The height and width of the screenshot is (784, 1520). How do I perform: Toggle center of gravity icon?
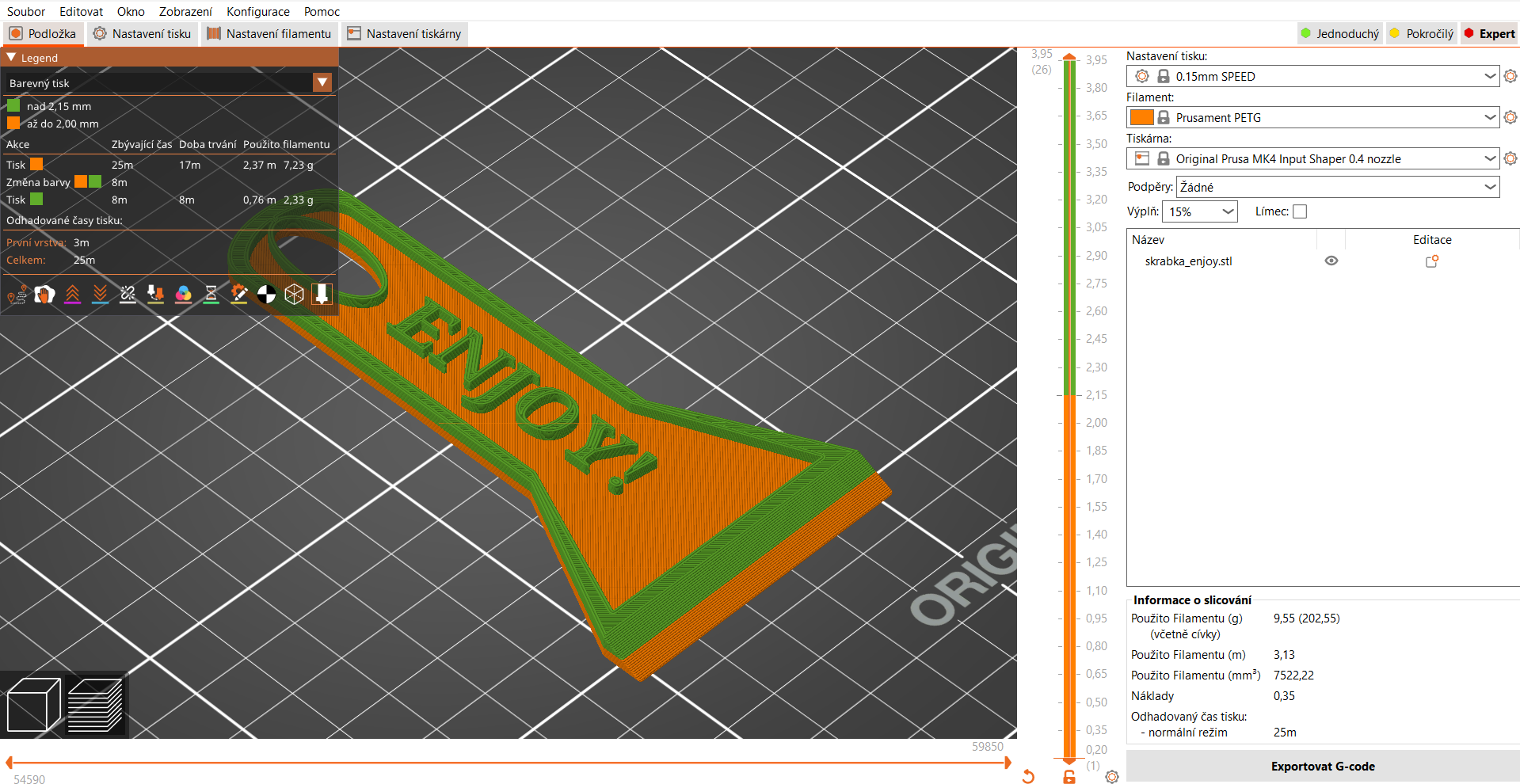(x=267, y=295)
